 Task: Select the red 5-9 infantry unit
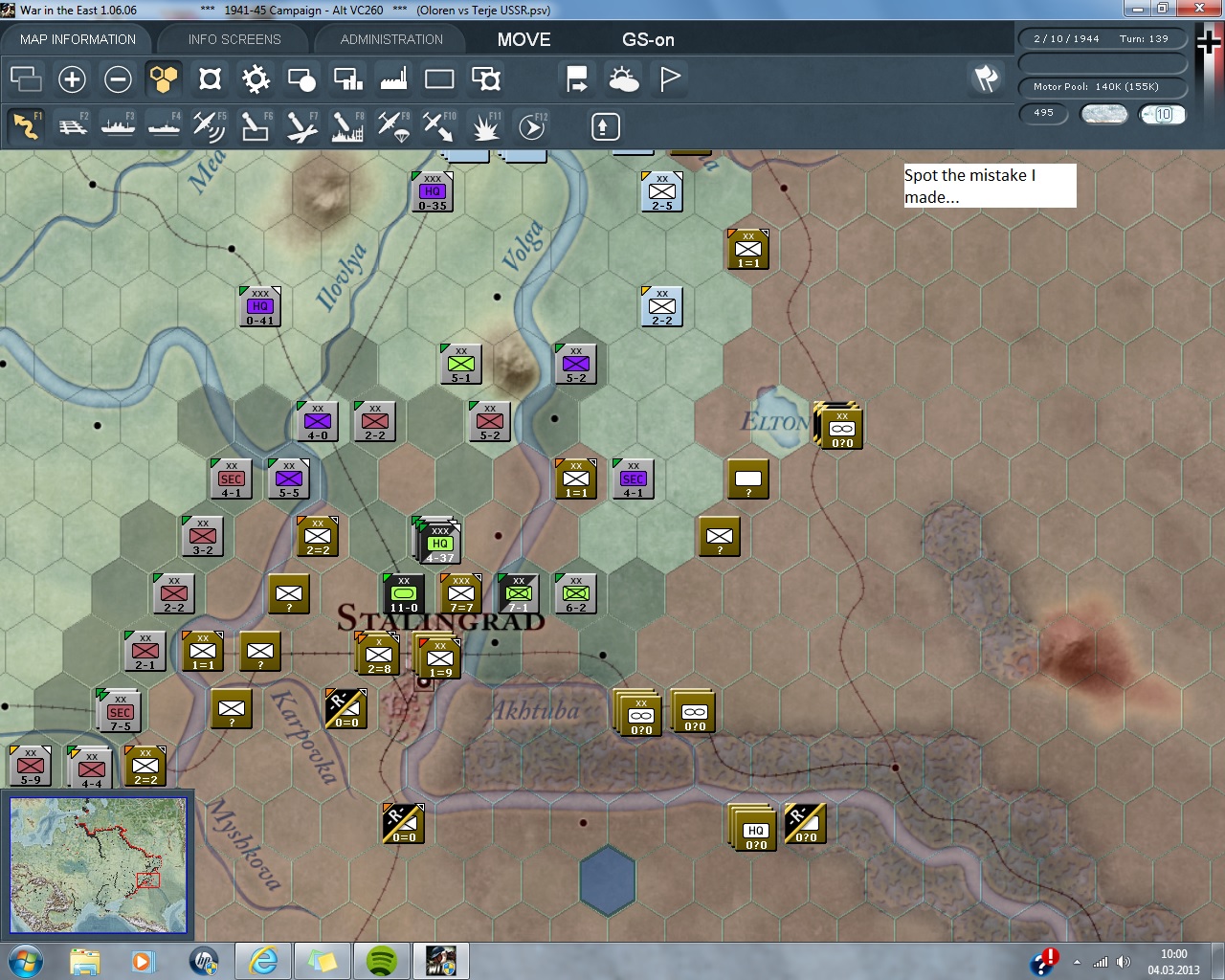tap(31, 766)
